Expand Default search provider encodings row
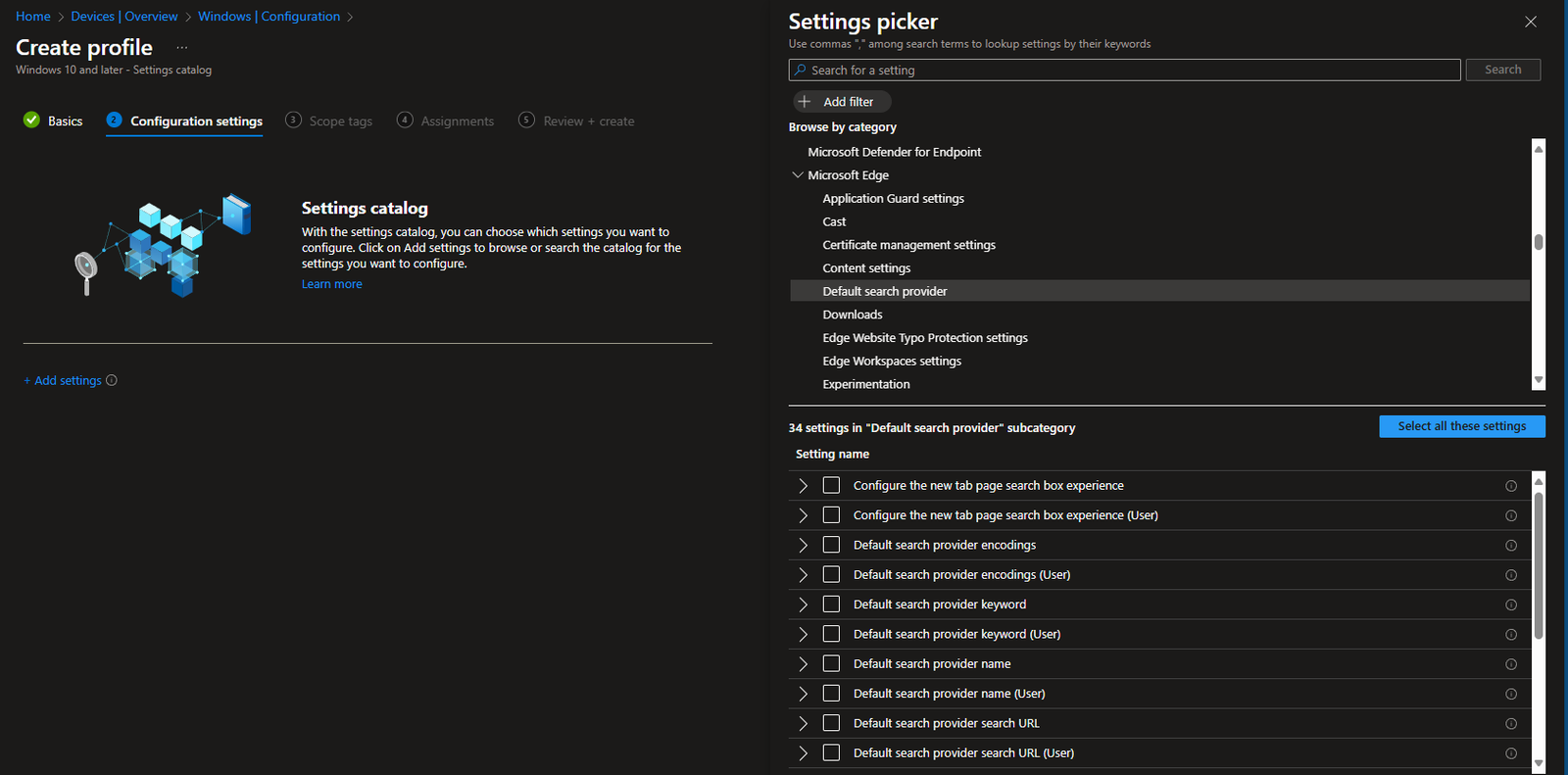Image resolution: width=1568 pixels, height=775 pixels. coord(804,545)
